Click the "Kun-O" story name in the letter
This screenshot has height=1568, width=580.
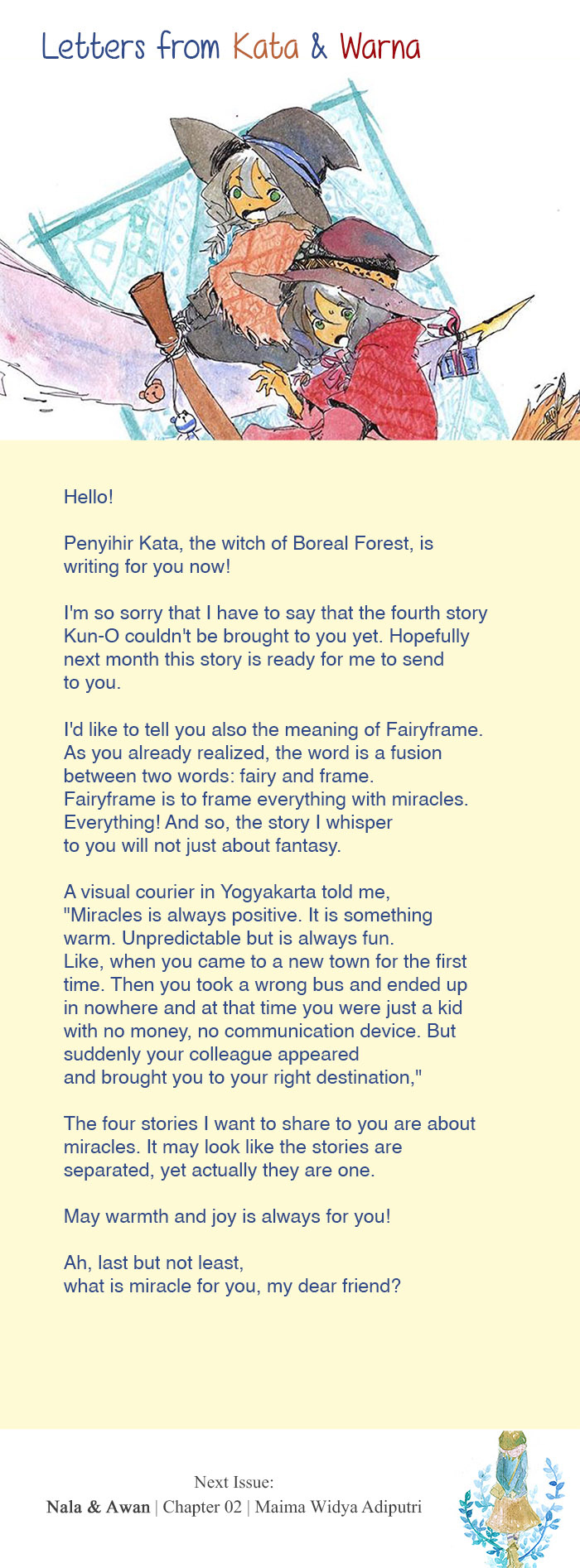tap(91, 636)
